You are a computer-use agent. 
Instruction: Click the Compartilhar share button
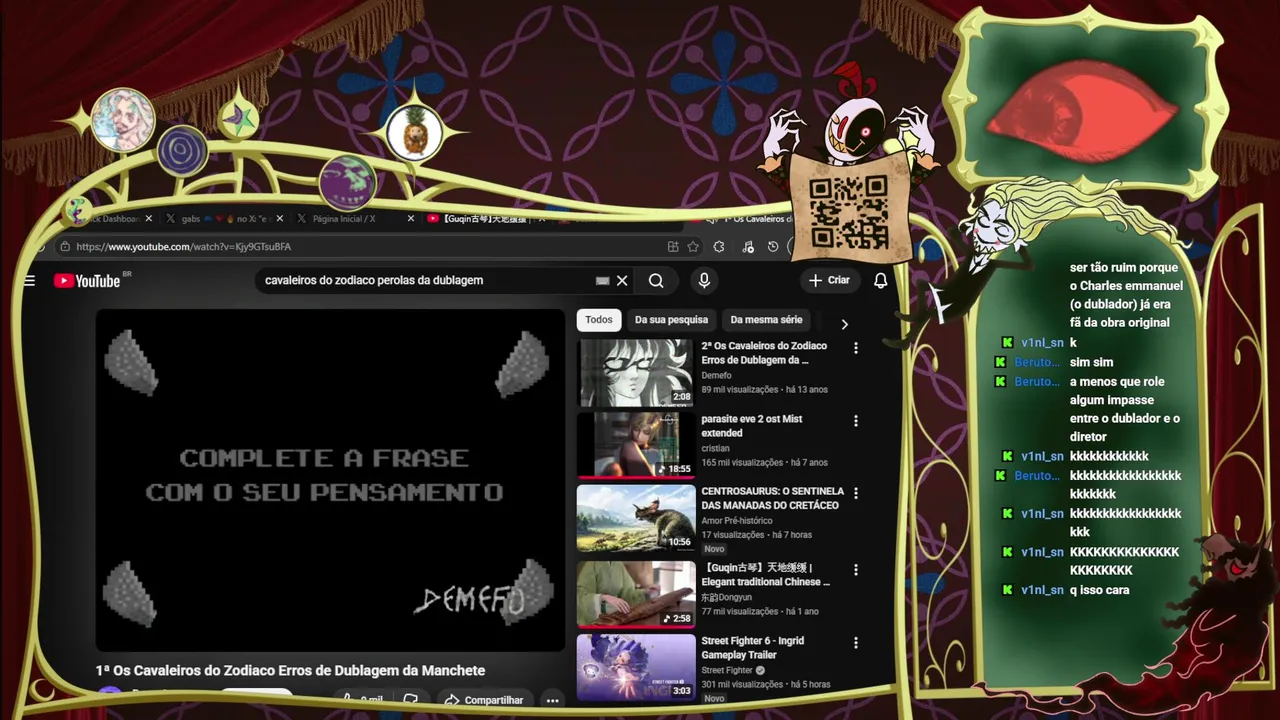[x=484, y=700]
